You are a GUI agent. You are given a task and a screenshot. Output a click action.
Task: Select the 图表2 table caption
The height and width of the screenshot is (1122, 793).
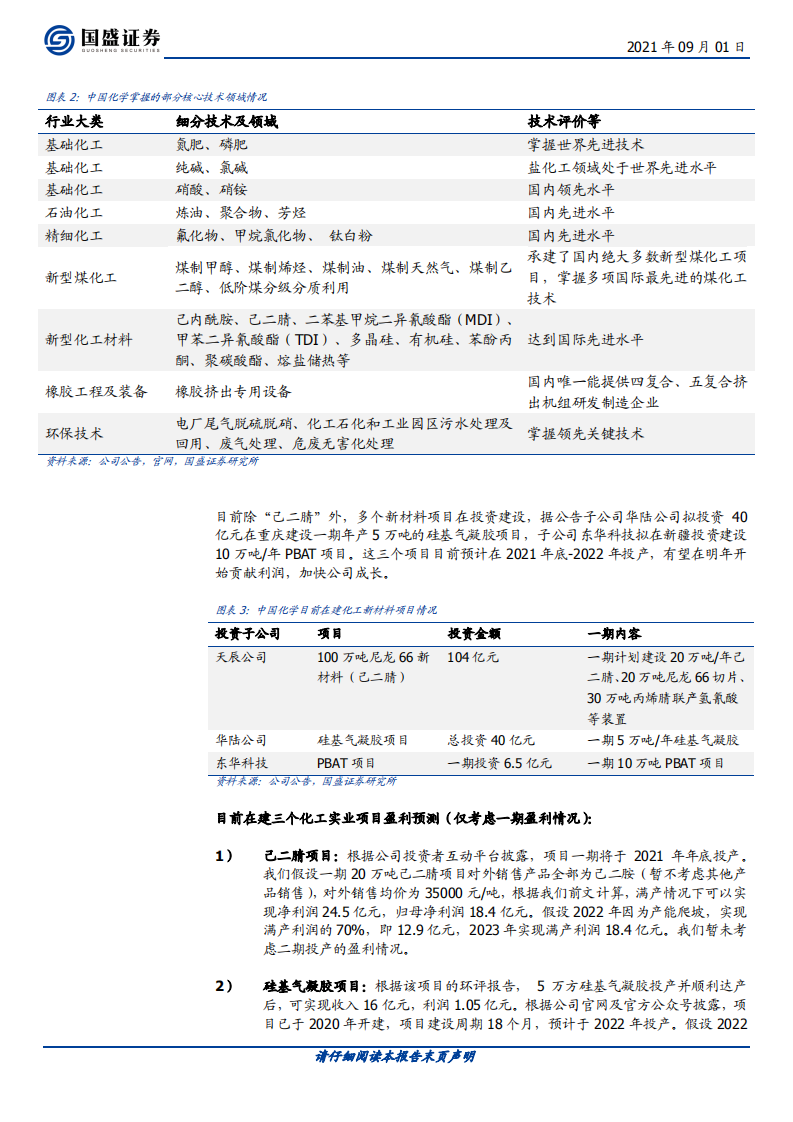[x=156, y=97]
